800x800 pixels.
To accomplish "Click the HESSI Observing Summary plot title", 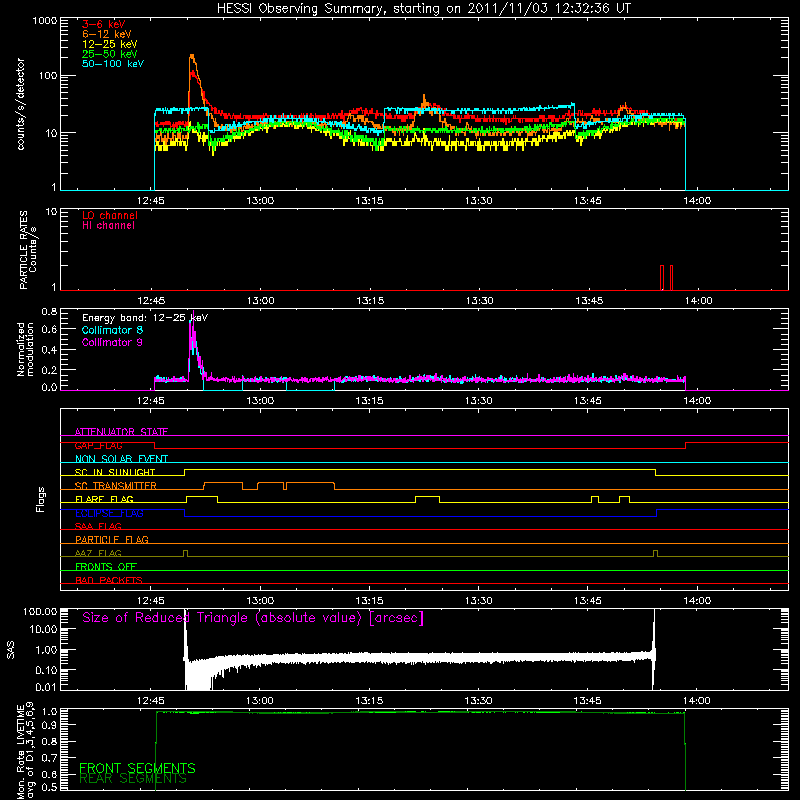I will coord(423,9).
